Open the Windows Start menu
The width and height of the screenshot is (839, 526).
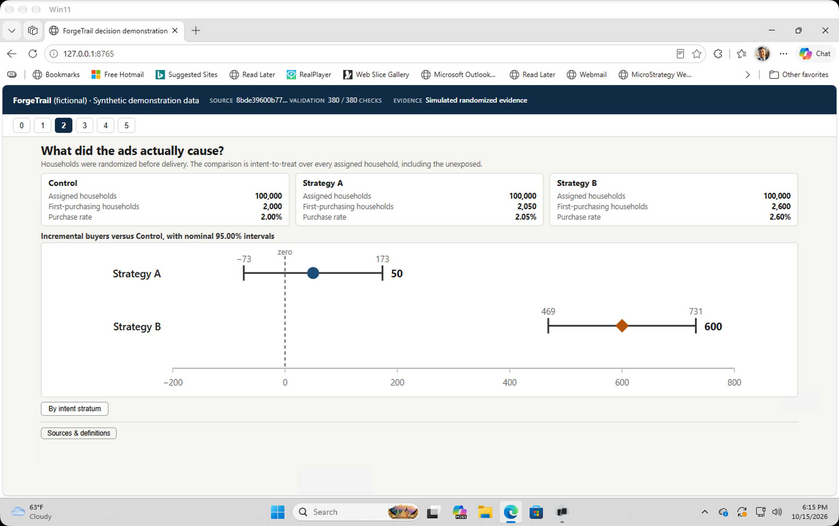click(278, 512)
